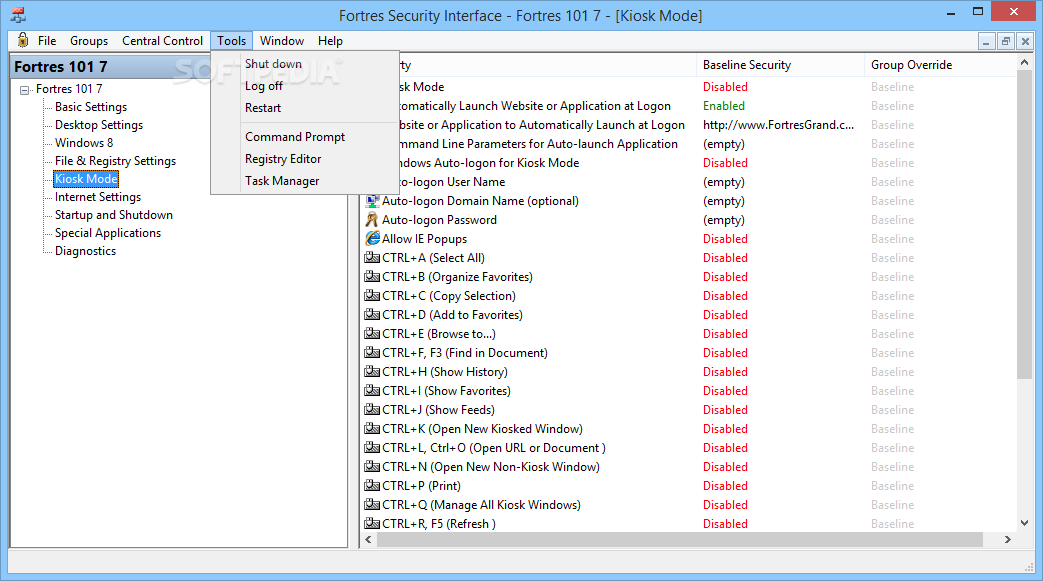Click the keyboard icon beside CTRL+D (Add to Favorites)
The image size is (1043, 581).
click(372, 314)
